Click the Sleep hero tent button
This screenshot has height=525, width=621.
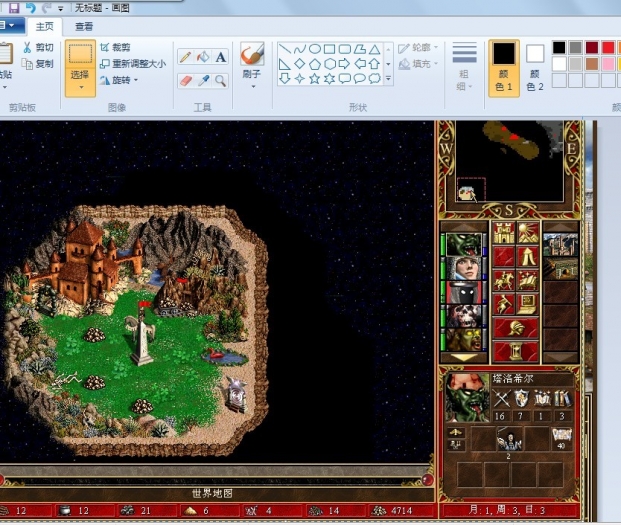click(528, 257)
